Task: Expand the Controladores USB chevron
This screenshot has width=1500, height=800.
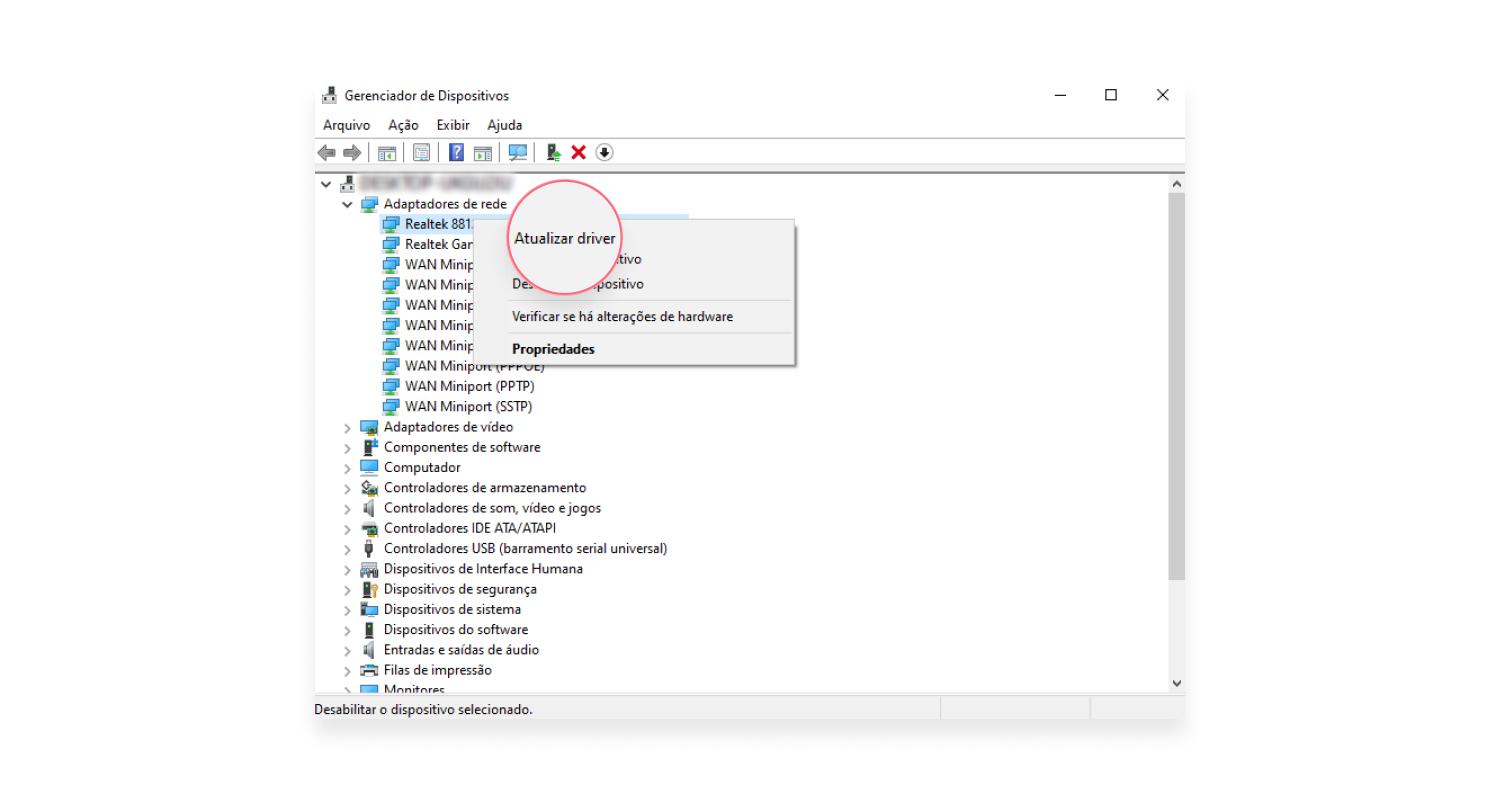Action: tap(348, 549)
